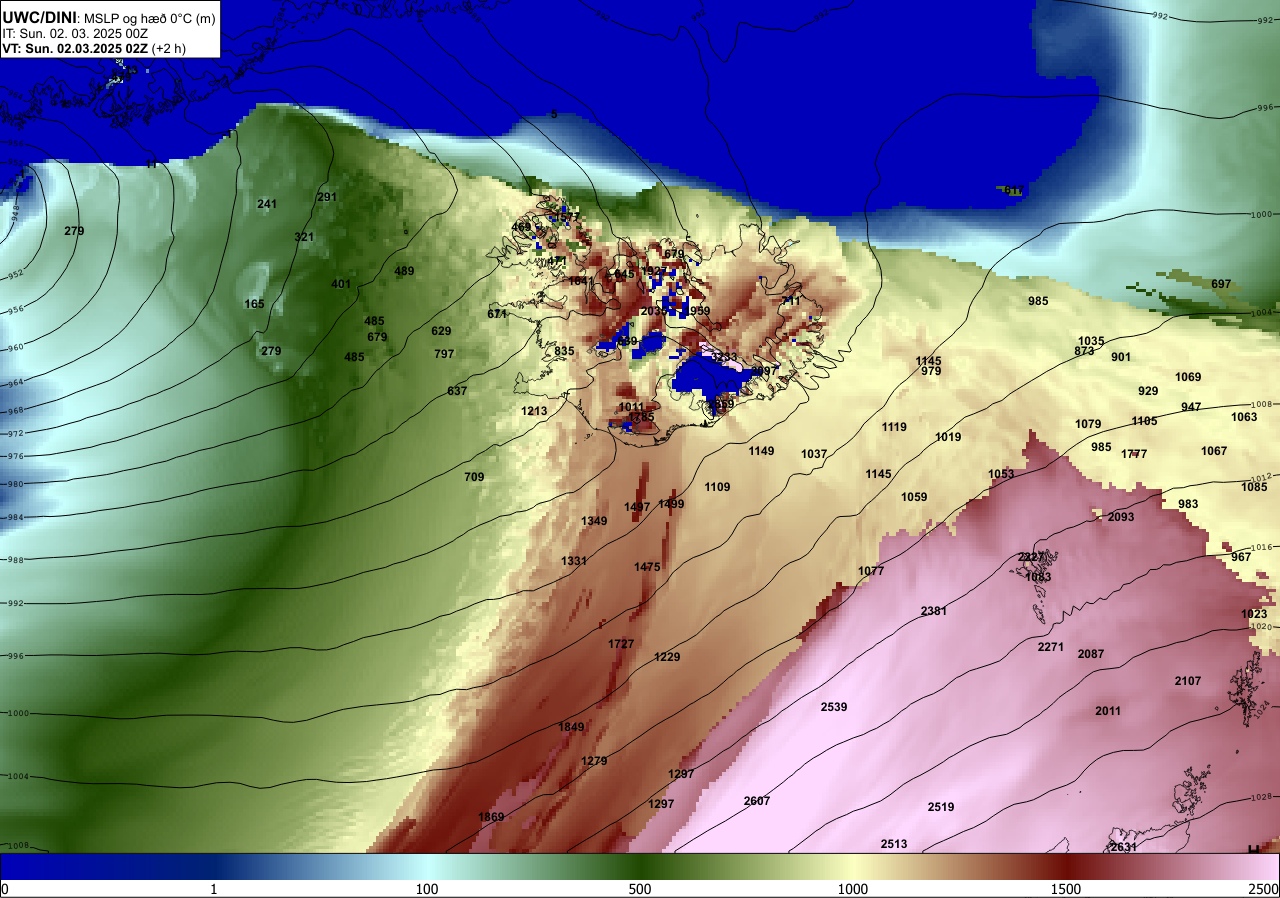Click the map value 1849
1280x898 pixels.
click(x=571, y=727)
